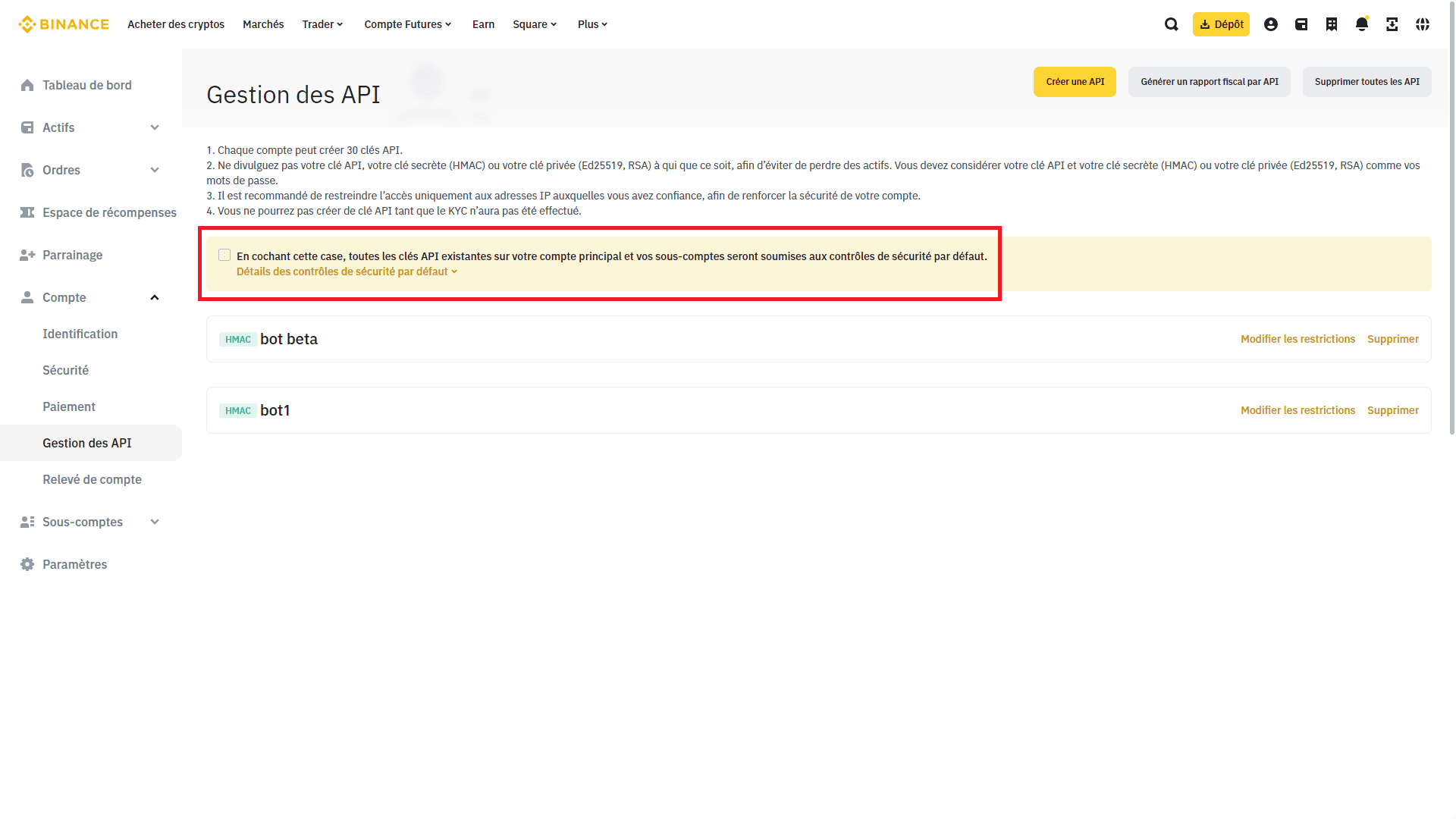Open Relevé de compte
This screenshot has width=1456, height=819.
point(92,479)
